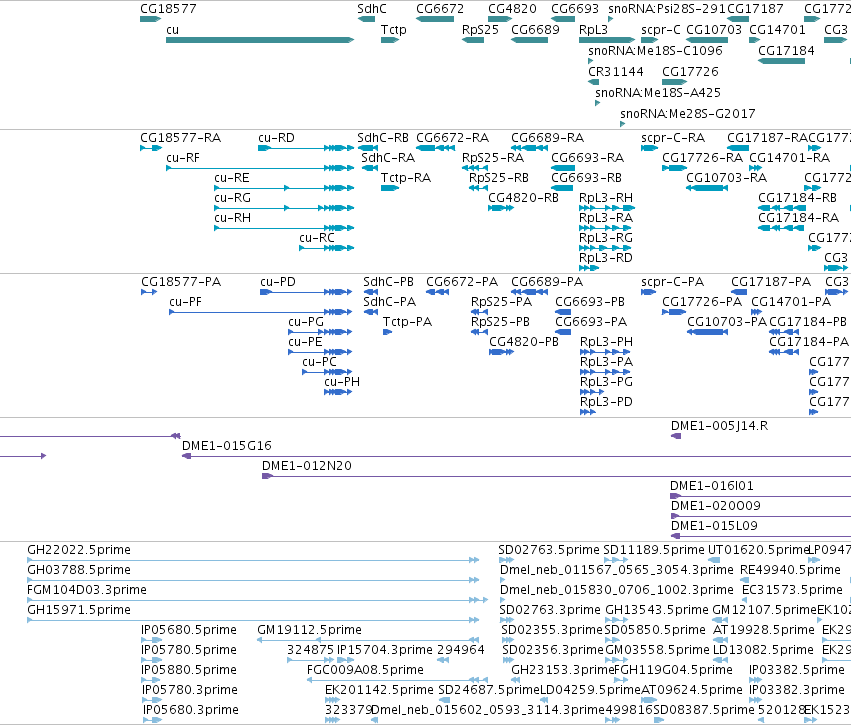Click the CG17726-PA protein label
Viewport: 851px width, 725px height.
702,302
